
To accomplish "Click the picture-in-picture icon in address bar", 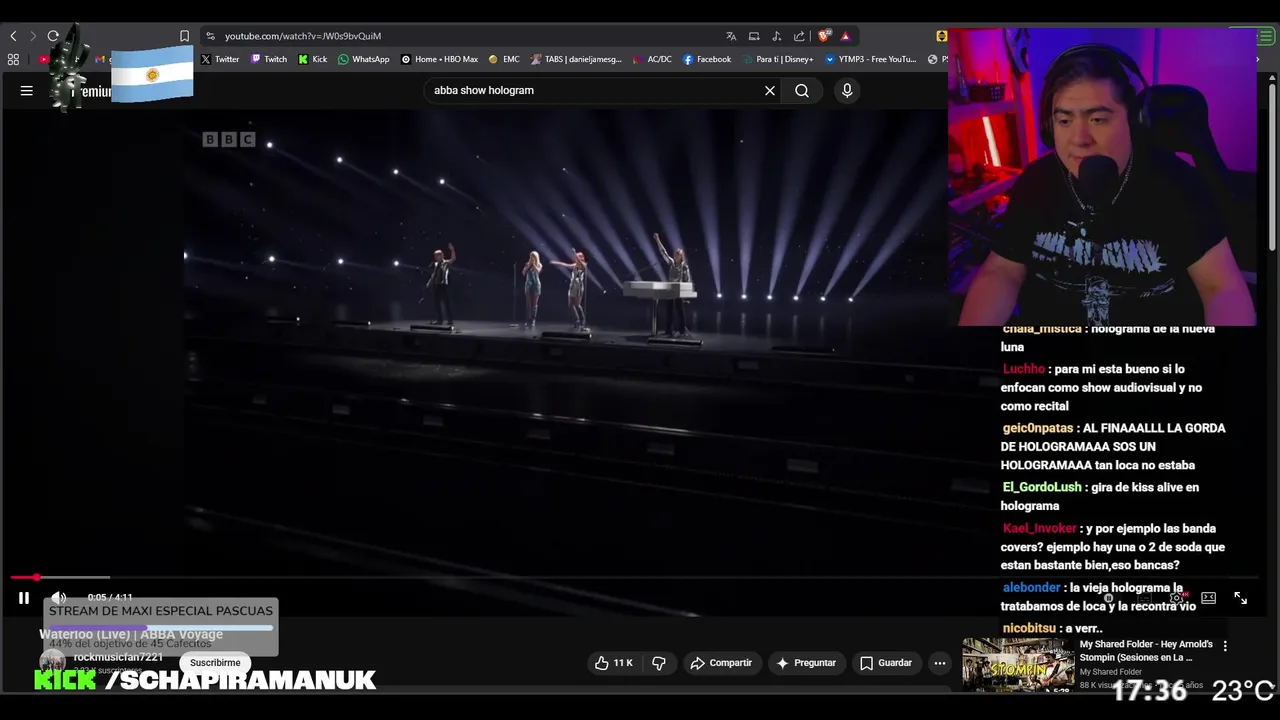I will click(754, 36).
